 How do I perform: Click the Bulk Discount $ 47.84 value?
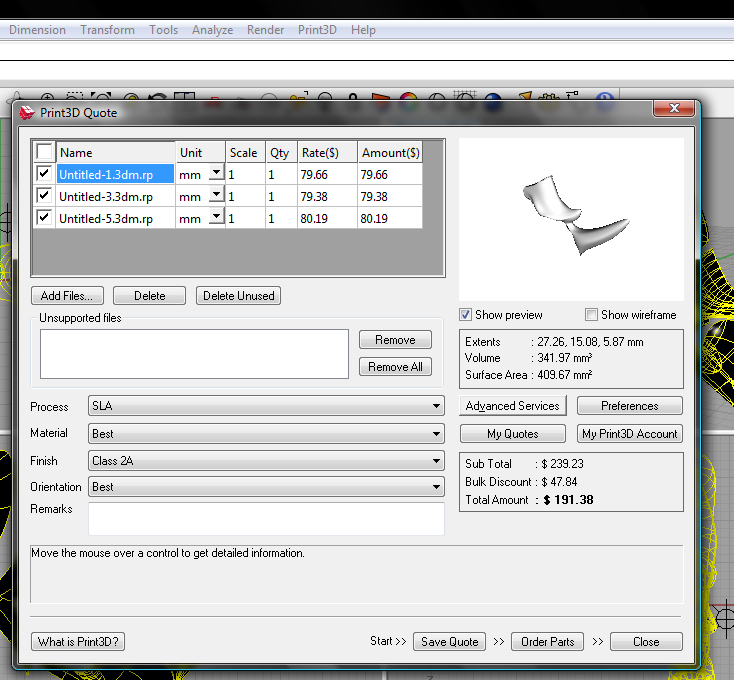pos(559,482)
